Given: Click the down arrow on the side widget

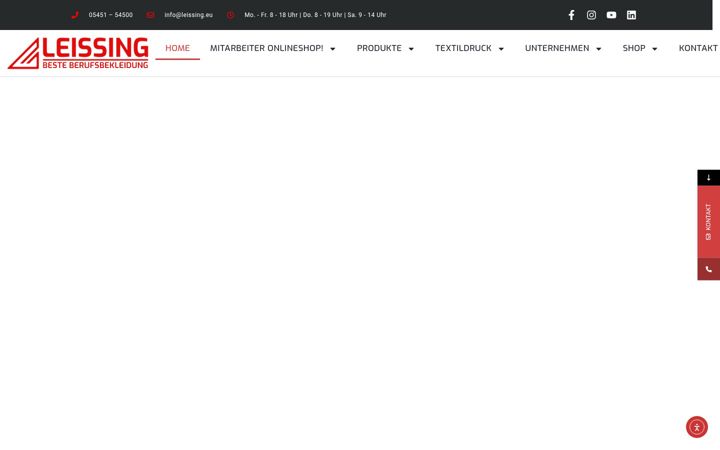Looking at the screenshot, I should (x=709, y=178).
